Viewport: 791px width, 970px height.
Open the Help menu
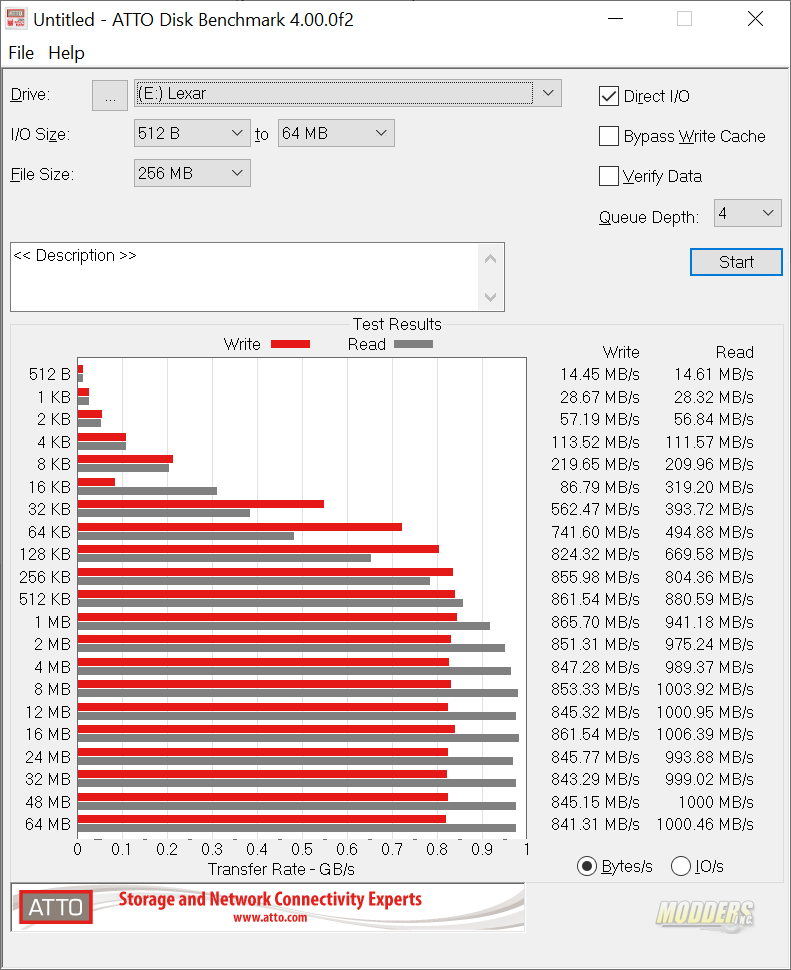(x=66, y=53)
